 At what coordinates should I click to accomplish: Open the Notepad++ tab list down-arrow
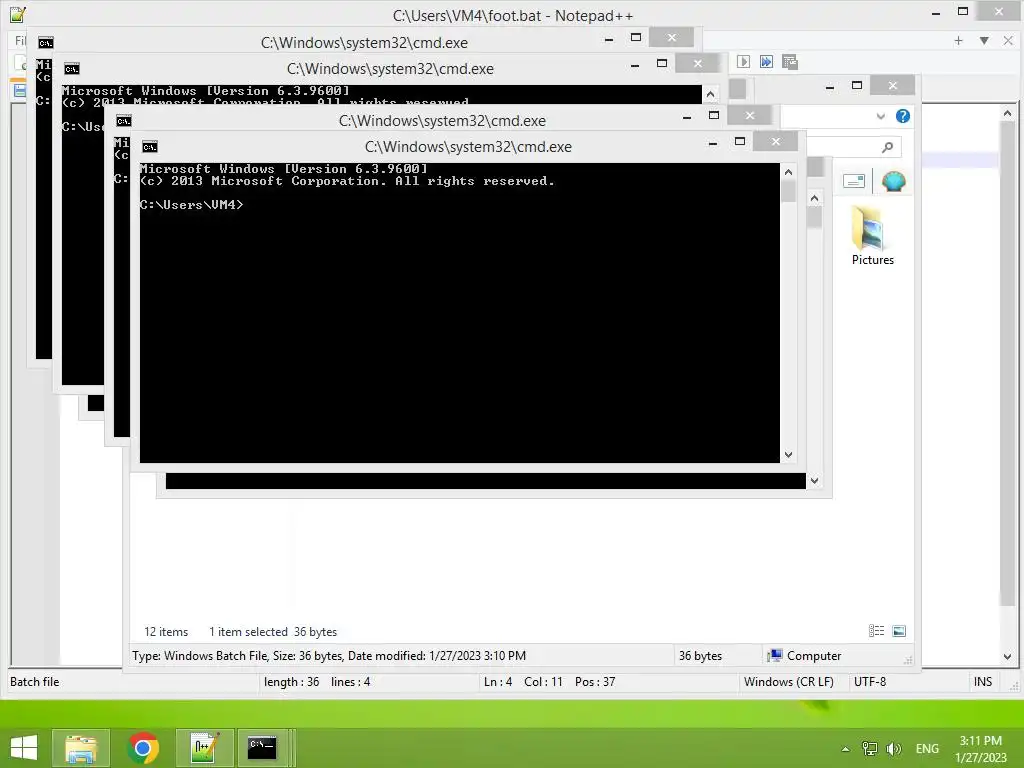click(984, 40)
